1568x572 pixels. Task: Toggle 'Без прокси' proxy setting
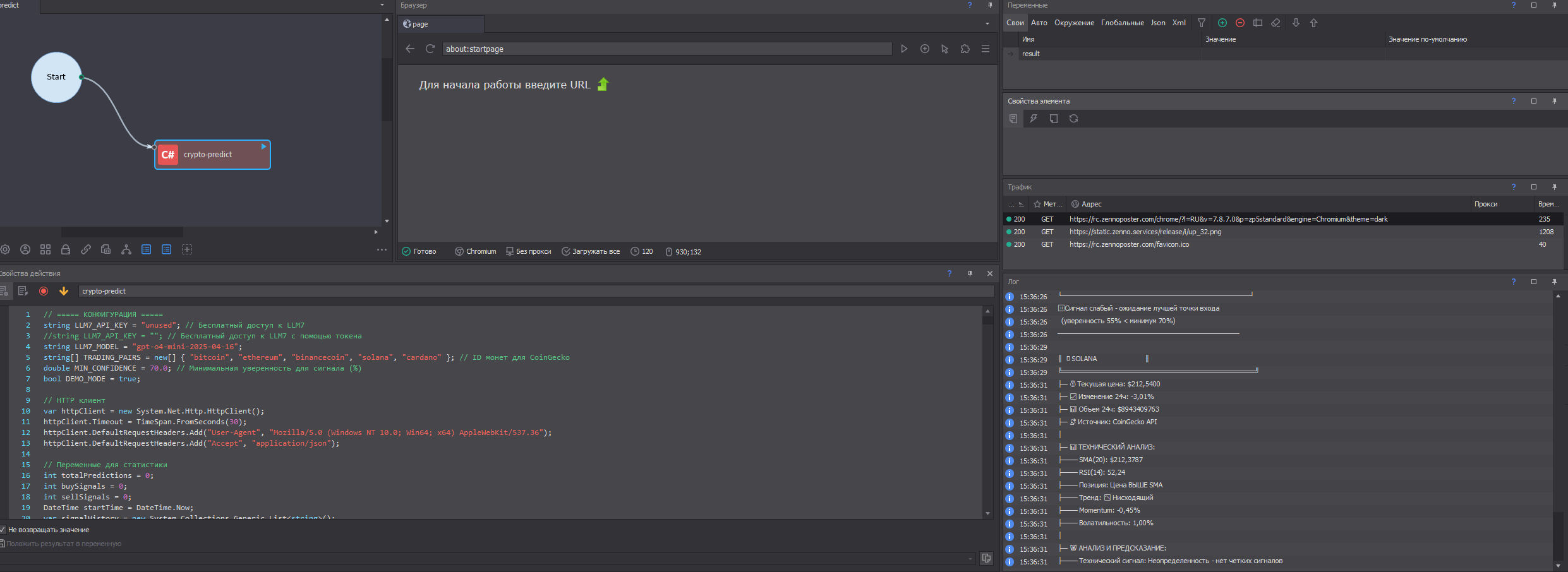528,251
